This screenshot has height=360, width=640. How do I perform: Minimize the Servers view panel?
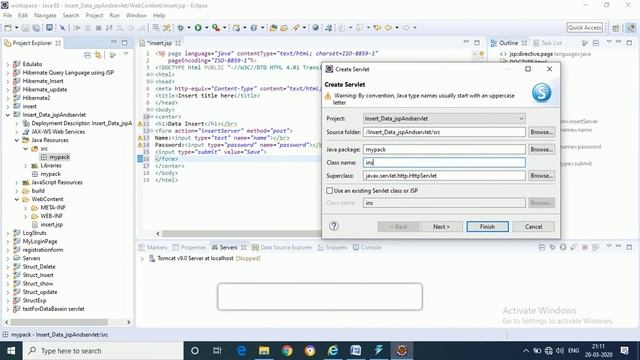[x=618, y=247]
